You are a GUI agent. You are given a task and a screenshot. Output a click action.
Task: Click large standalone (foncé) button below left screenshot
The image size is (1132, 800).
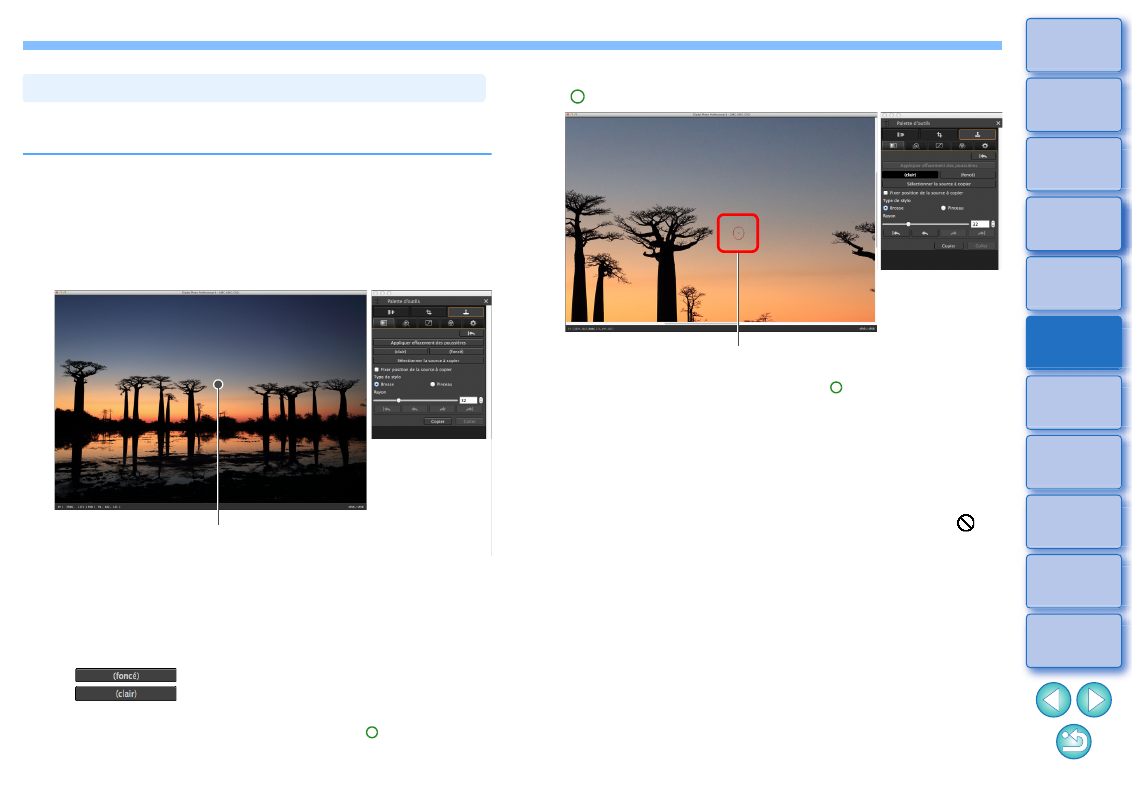(126, 675)
